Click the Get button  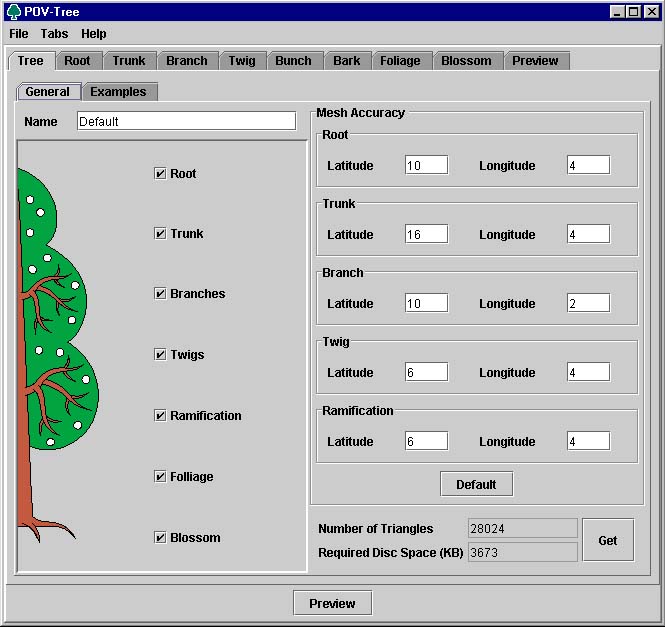[x=608, y=540]
